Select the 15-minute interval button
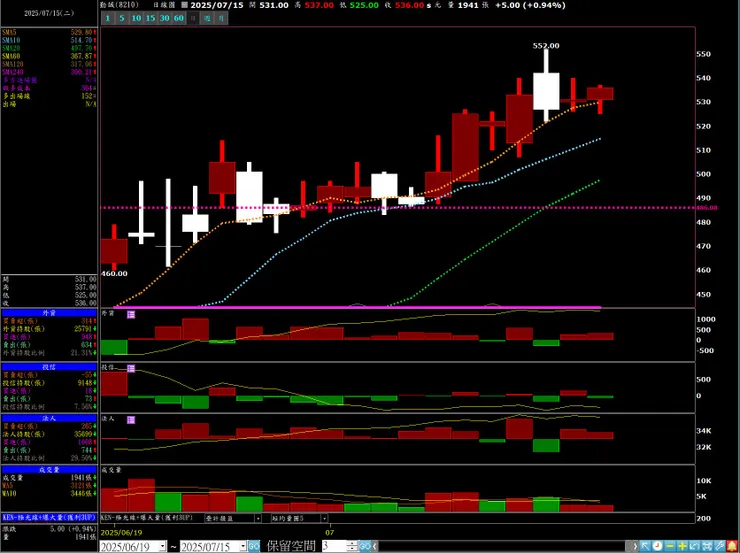This screenshot has height=553, width=740. pyautogui.click(x=150, y=18)
